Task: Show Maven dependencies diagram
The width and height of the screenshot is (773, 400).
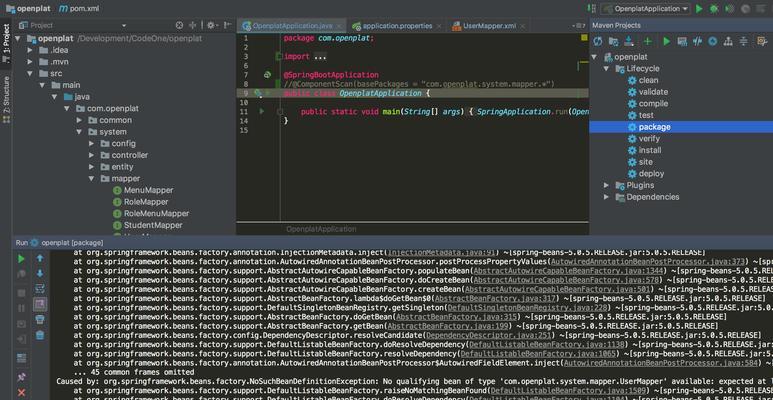Action: click(x=728, y=41)
